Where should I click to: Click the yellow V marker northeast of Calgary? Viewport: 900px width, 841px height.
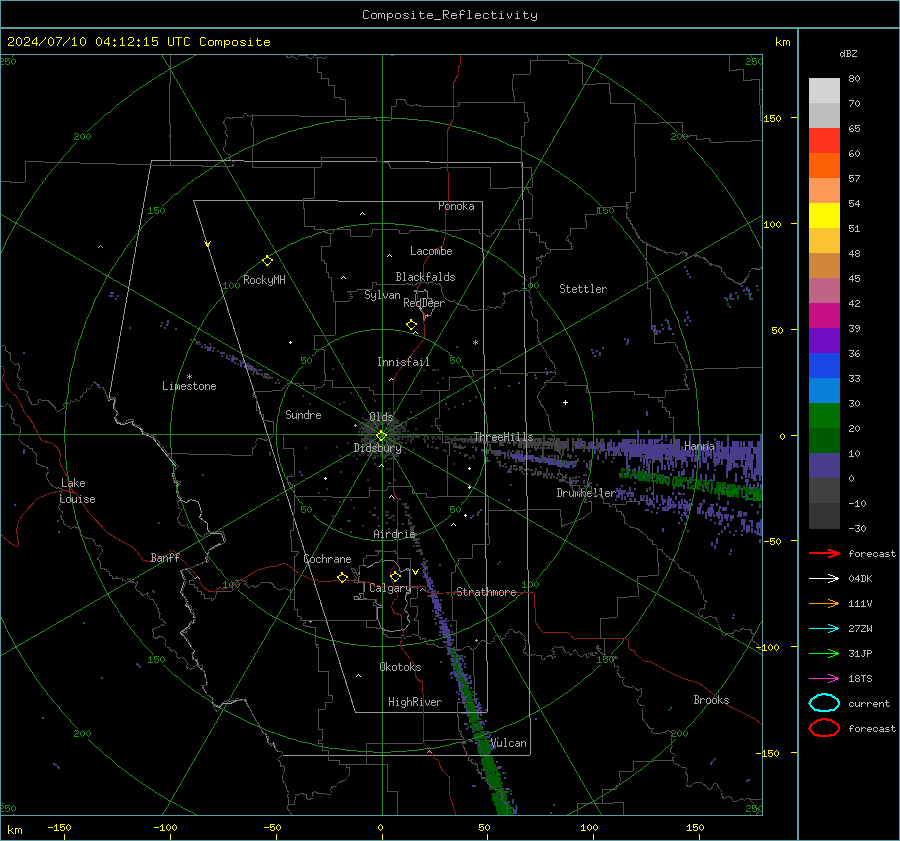click(415, 572)
